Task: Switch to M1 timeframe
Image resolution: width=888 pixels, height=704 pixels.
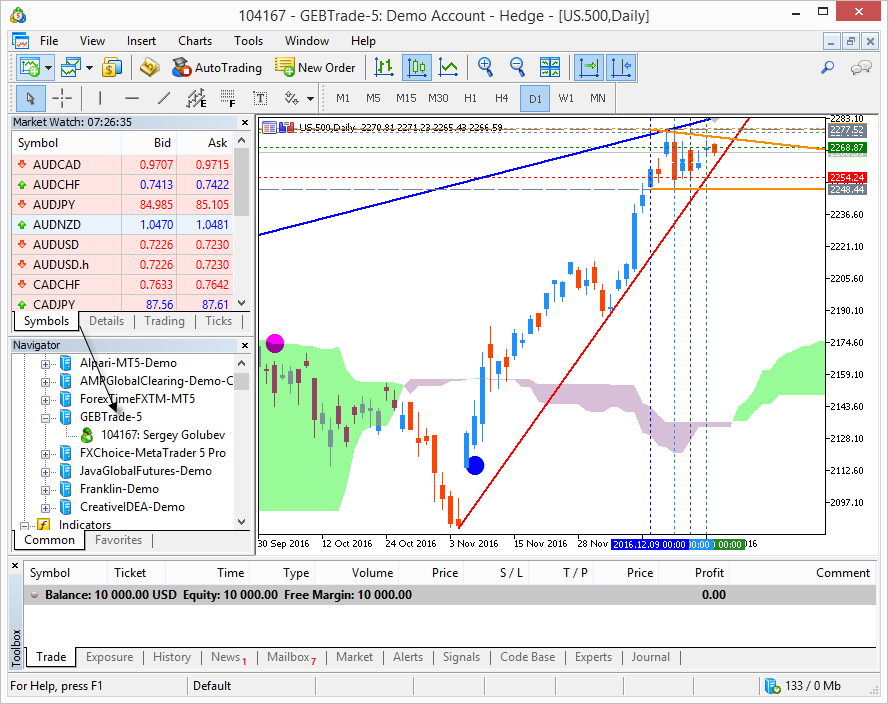Action: [x=343, y=99]
